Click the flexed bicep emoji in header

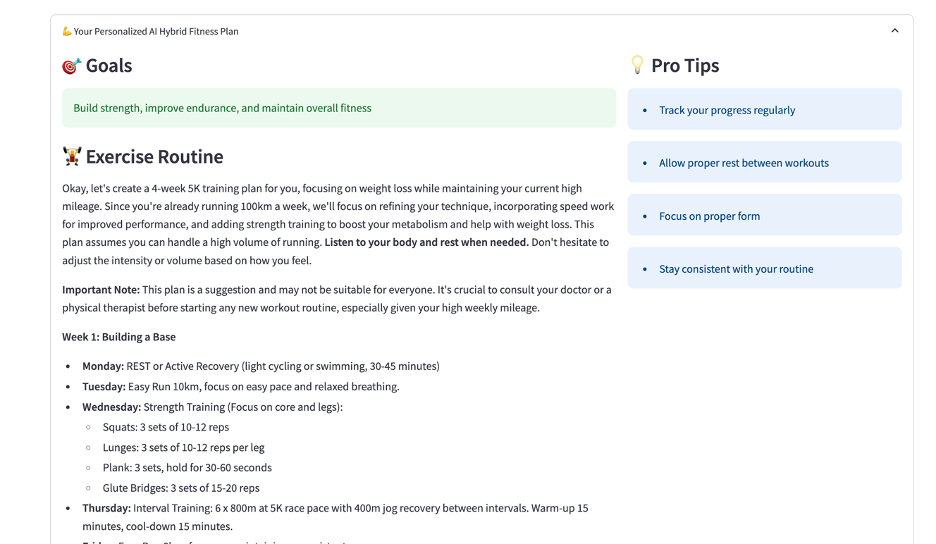(67, 31)
